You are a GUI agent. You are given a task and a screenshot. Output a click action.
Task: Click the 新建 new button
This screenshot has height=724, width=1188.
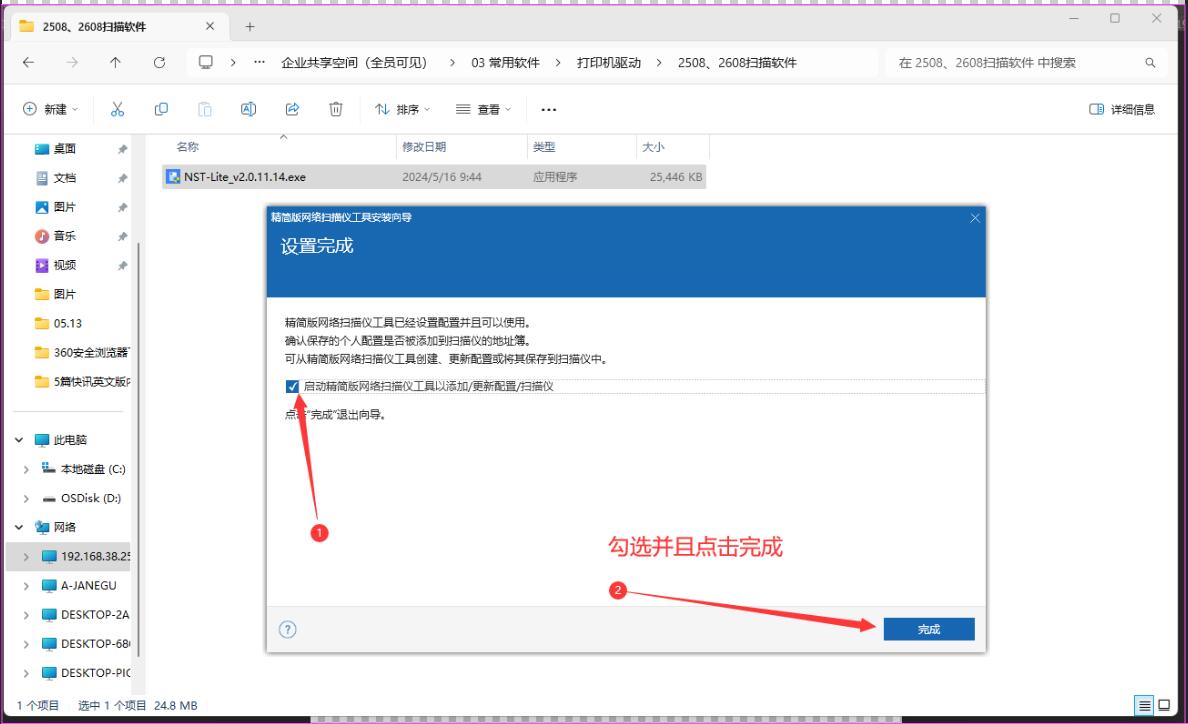(x=50, y=109)
